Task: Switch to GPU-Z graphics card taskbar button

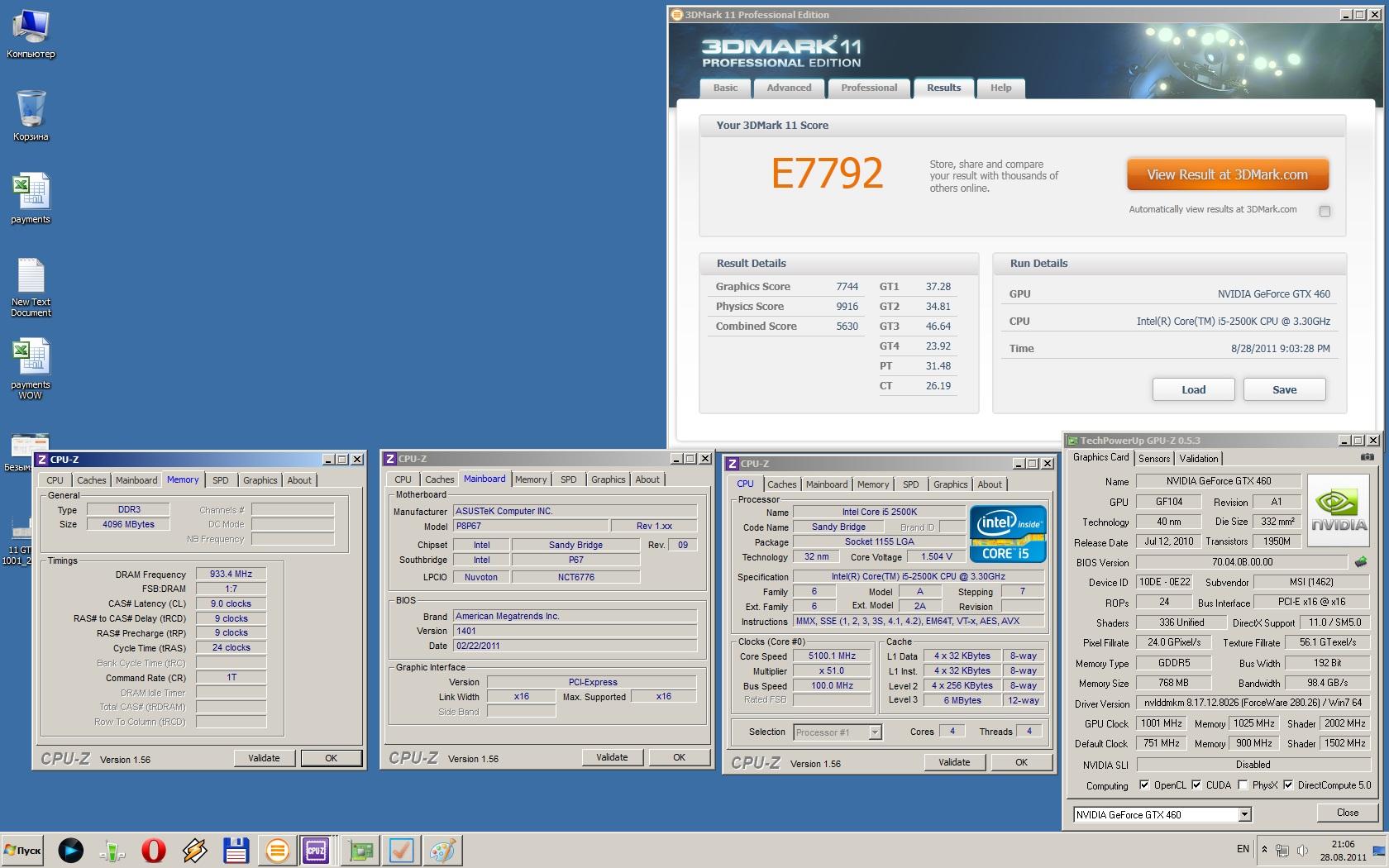Action: coord(360,850)
